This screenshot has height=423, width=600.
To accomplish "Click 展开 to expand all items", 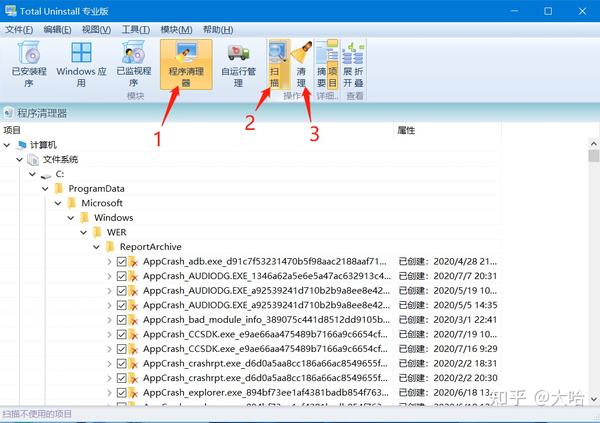I will (x=347, y=64).
